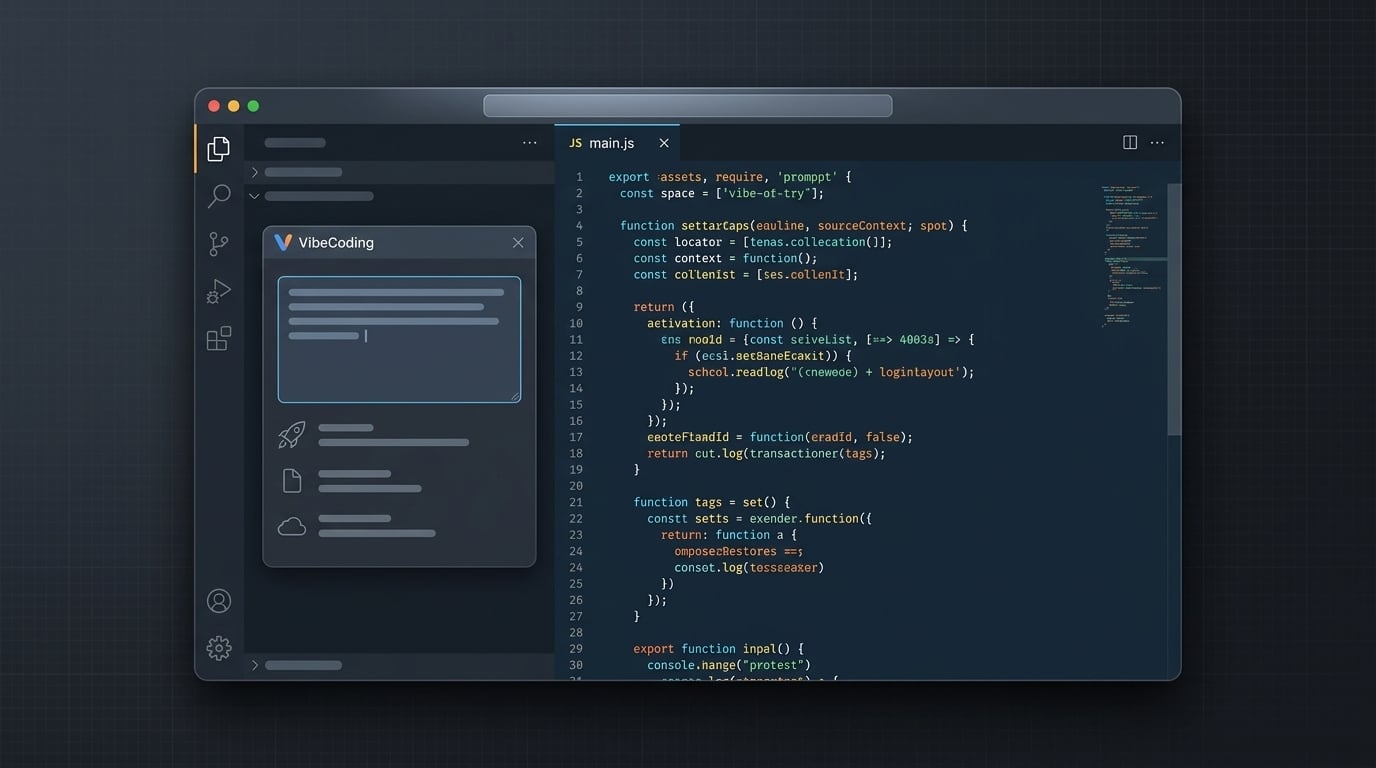1376x768 pixels.
Task: Open the Extensions view
Action: tap(218, 339)
